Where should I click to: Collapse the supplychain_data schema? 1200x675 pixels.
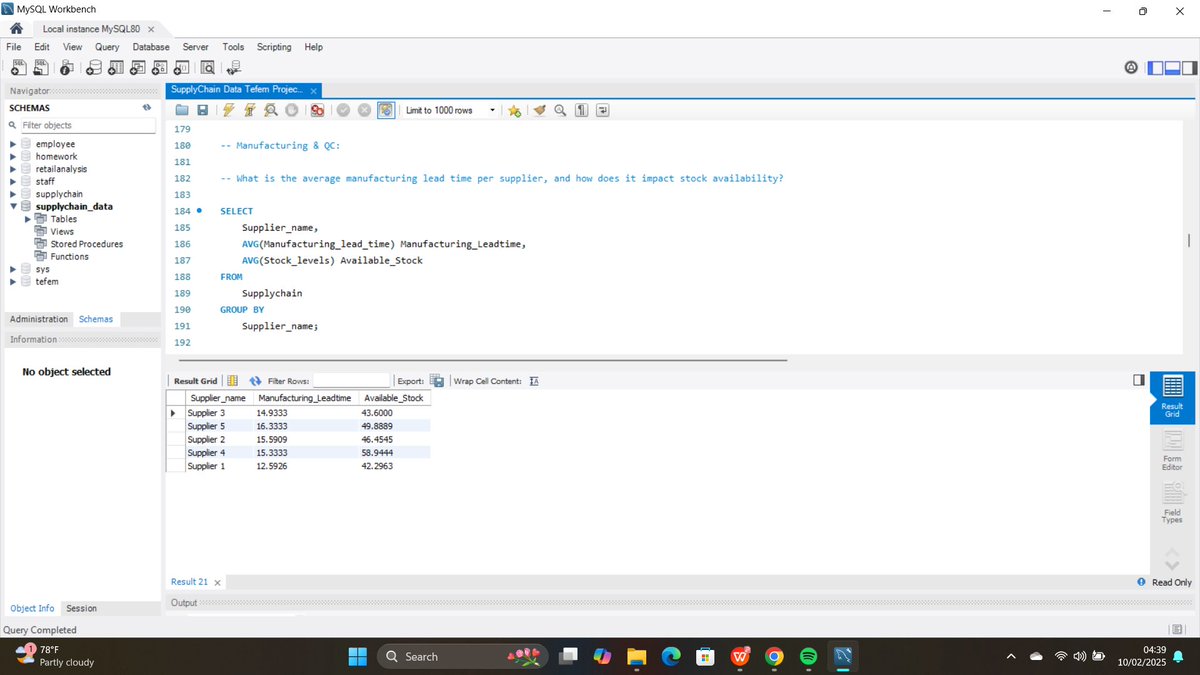(x=13, y=207)
